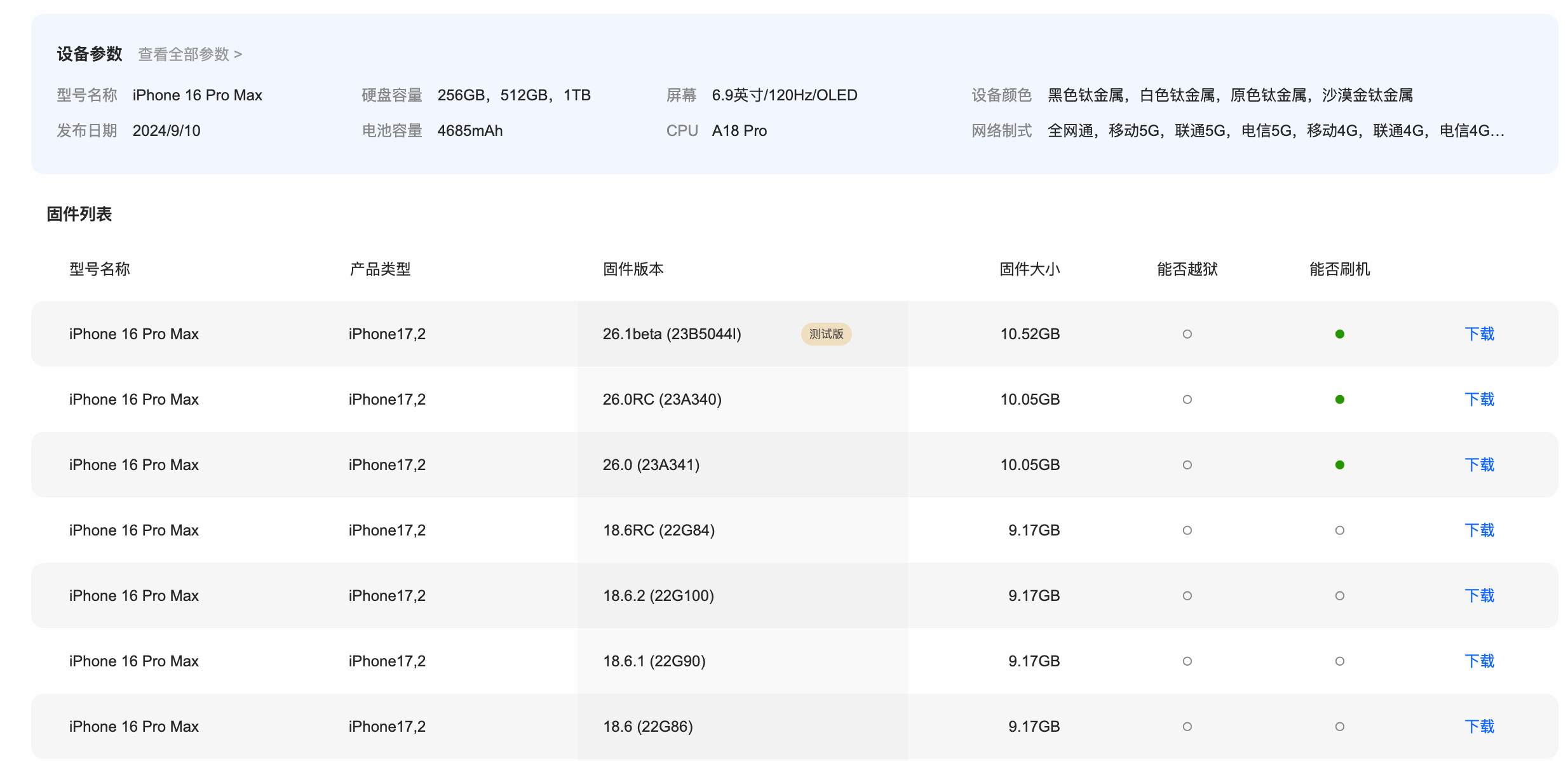Click battery capacity value 4685mAh
1568x761 pixels.
click(470, 131)
